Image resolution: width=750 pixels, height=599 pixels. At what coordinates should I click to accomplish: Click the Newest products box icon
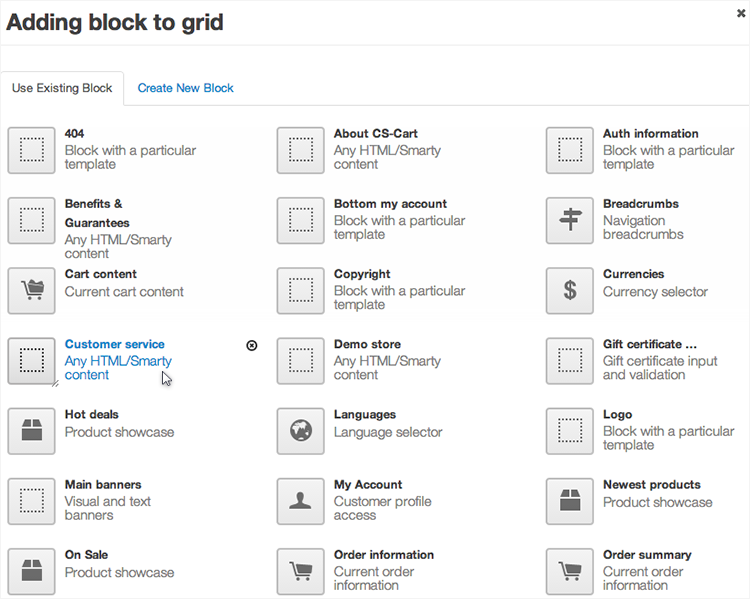click(x=570, y=501)
